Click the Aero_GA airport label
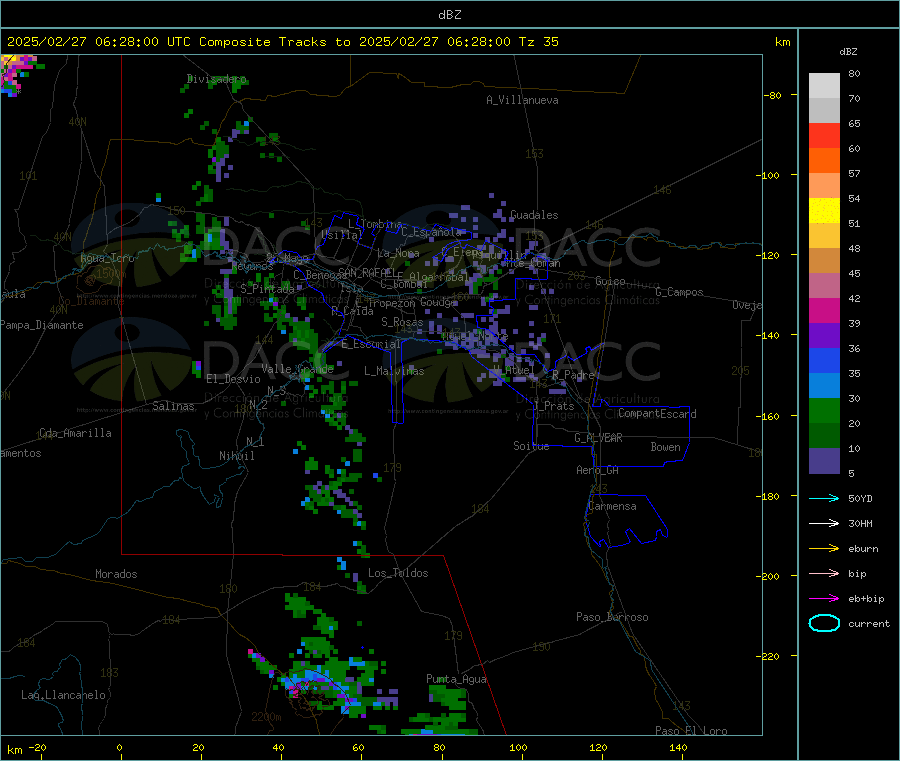Viewport: 900px width, 761px height. click(x=598, y=470)
